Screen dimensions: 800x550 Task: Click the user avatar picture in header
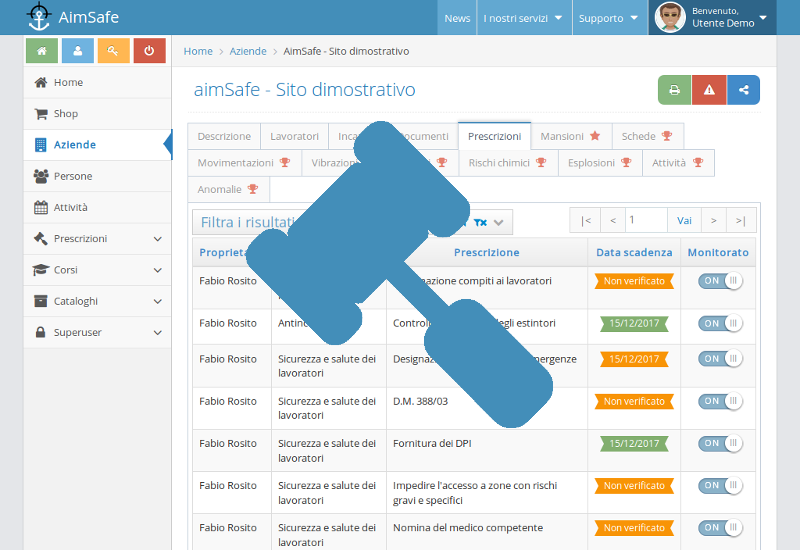point(669,17)
